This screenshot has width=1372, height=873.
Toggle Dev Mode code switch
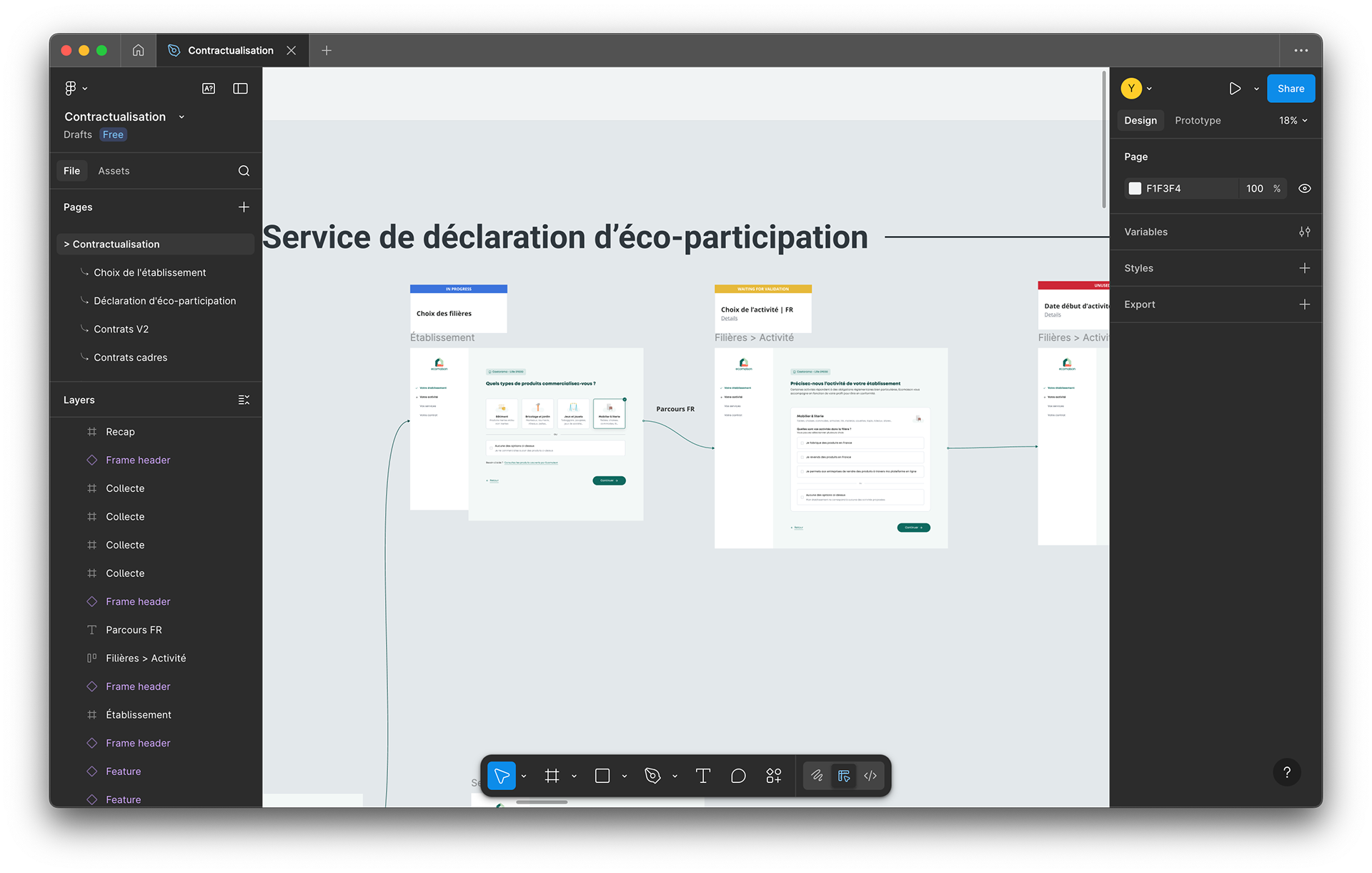870,776
